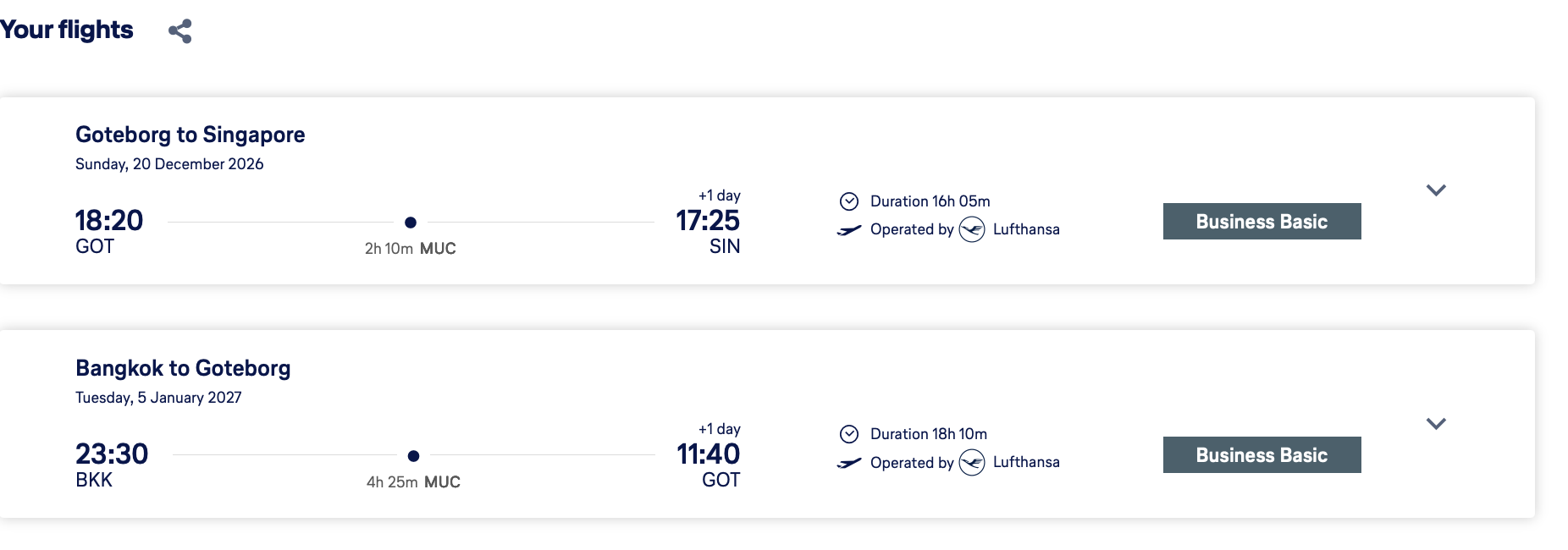Click the Bangkok to Goteborg heading
The image size is (1568, 550).
[183, 368]
